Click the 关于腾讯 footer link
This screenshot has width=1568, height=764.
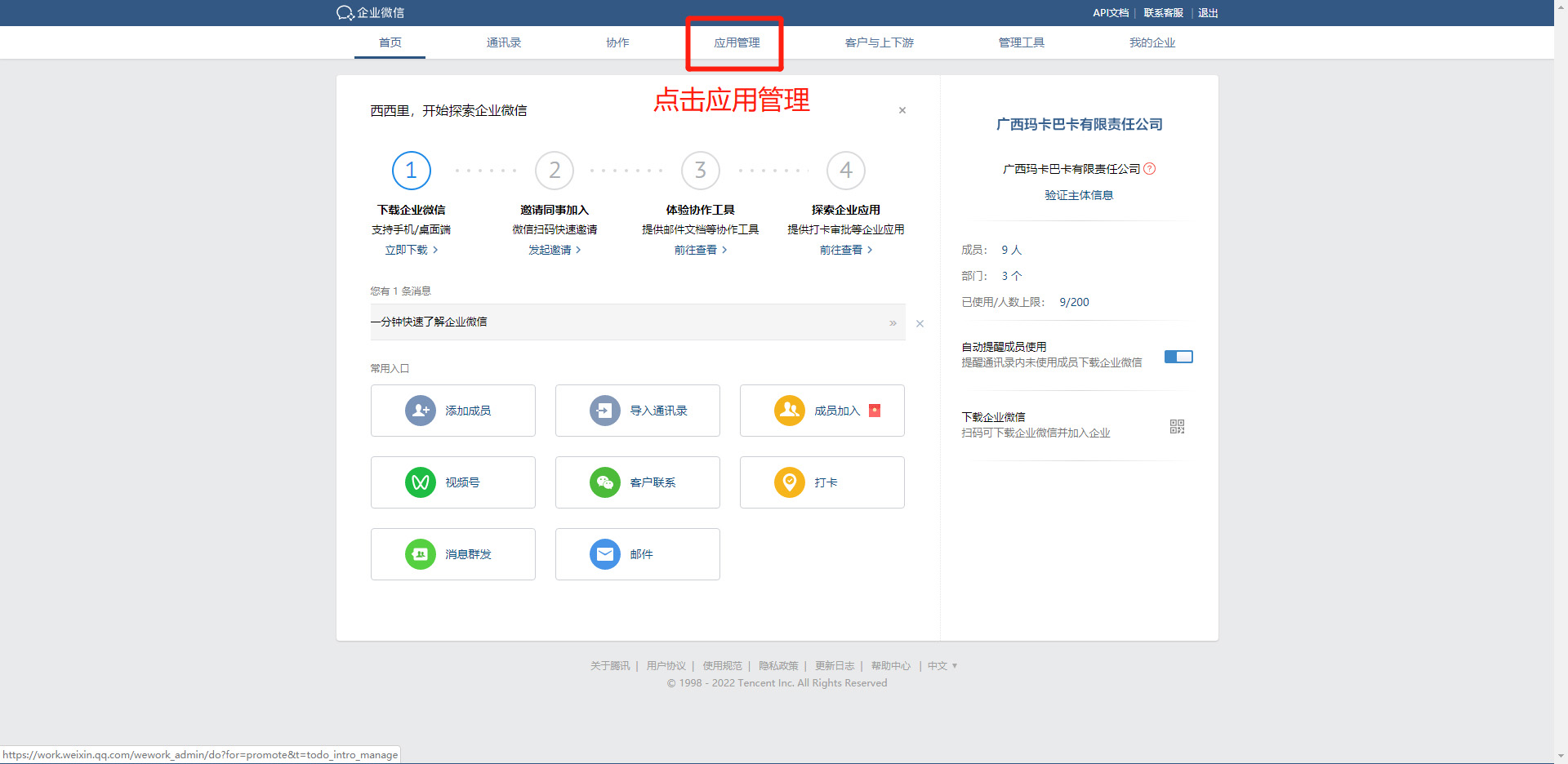point(610,666)
